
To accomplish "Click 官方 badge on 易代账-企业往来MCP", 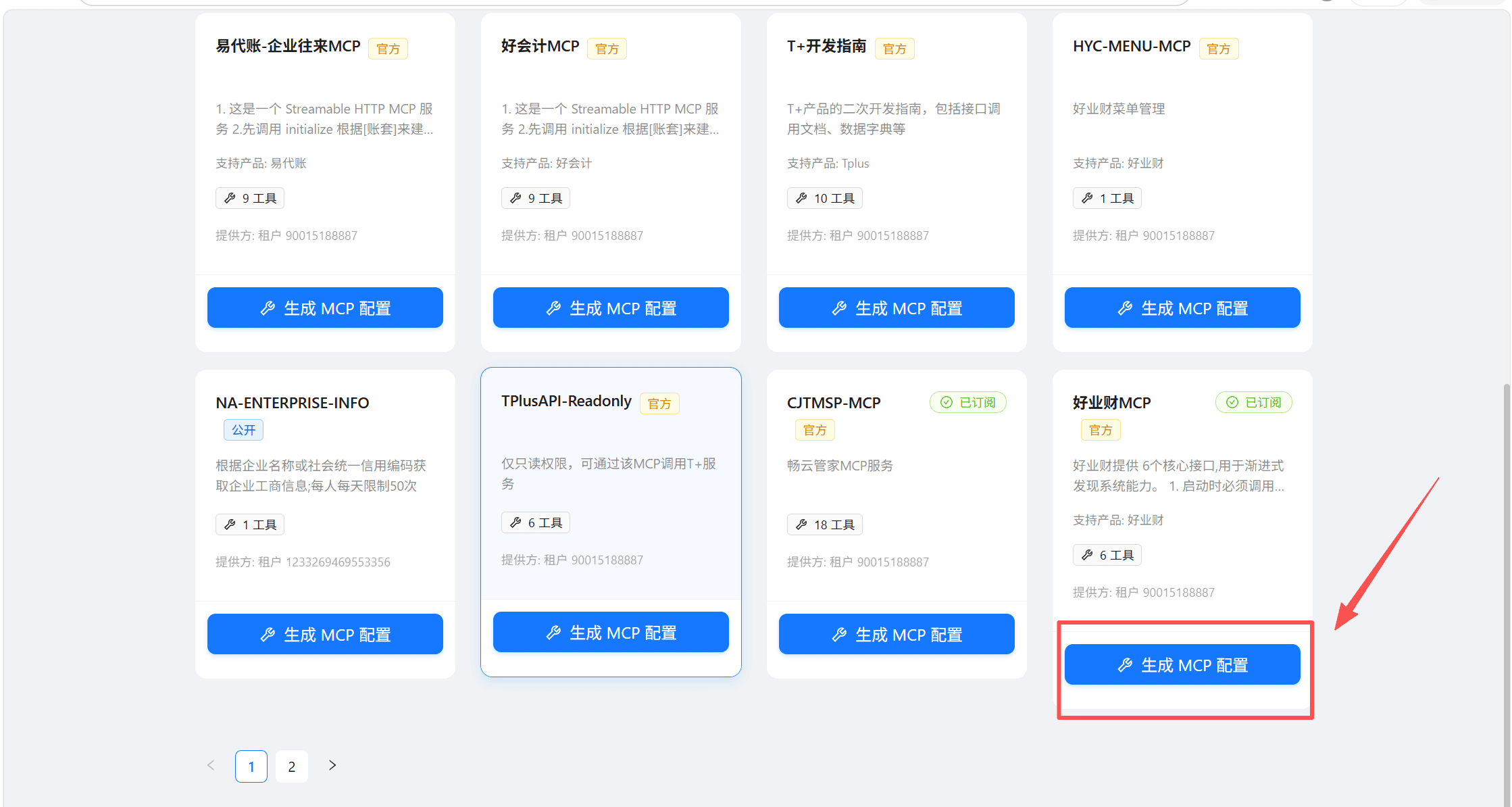I will pos(388,49).
